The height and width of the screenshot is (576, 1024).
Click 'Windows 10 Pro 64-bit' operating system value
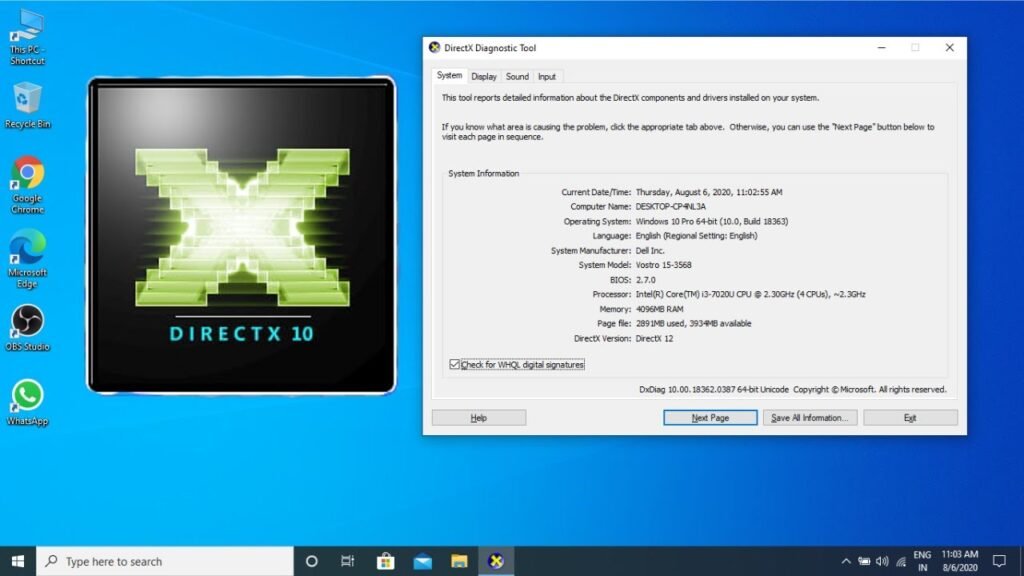pos(712,221)
